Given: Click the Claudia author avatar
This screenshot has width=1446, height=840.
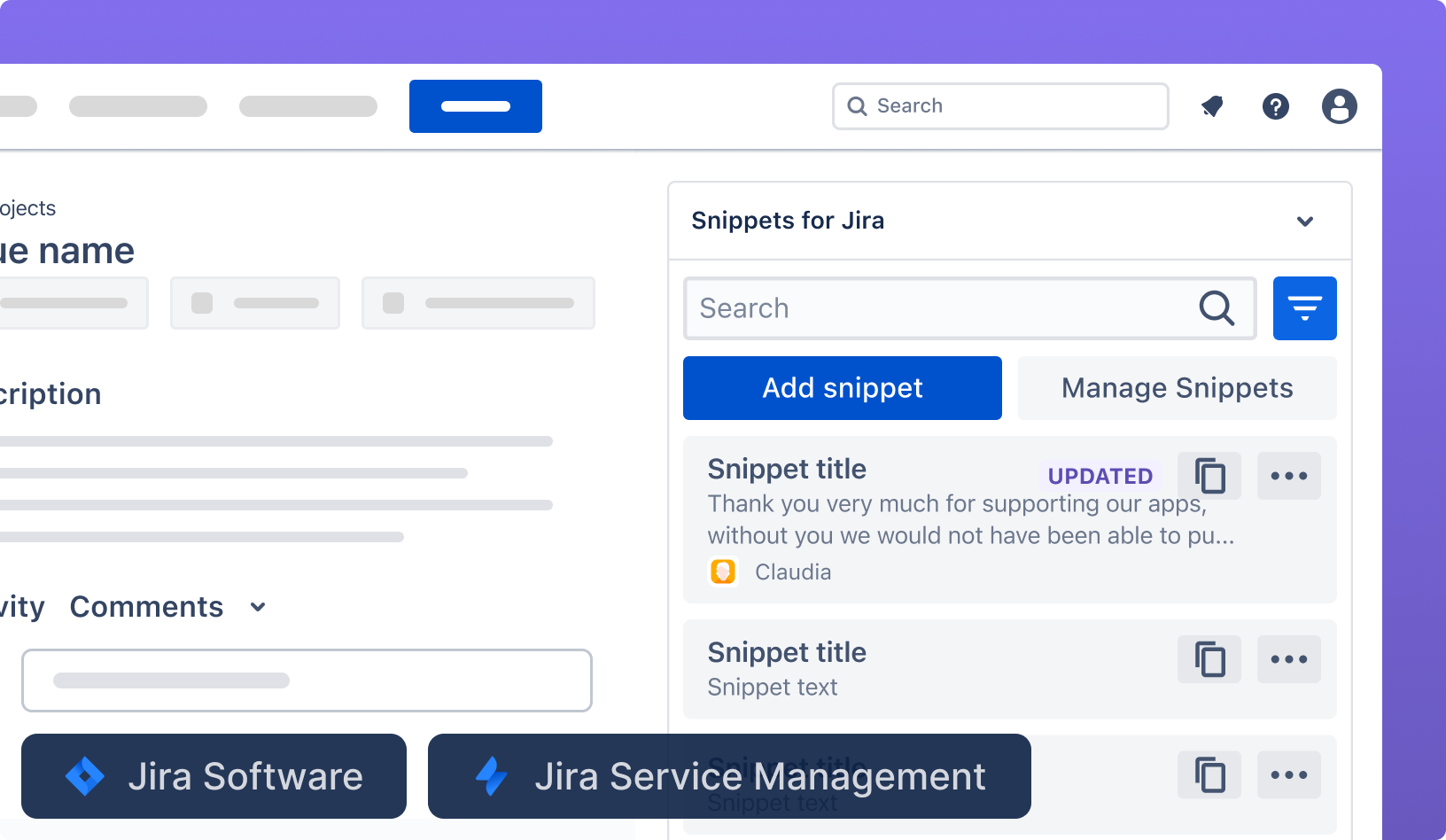Looking at the screenshot, I should coord(723,572).
